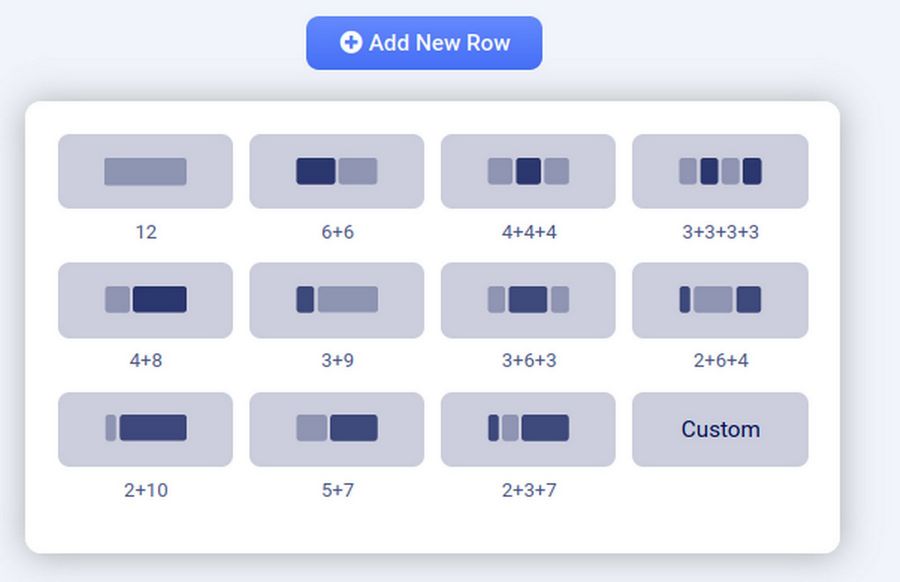Image resolution: width=900 pixels, height=582 pixels.
Task: Pick the 4+4+4 three-column layout
Action: tap(528, 171)
